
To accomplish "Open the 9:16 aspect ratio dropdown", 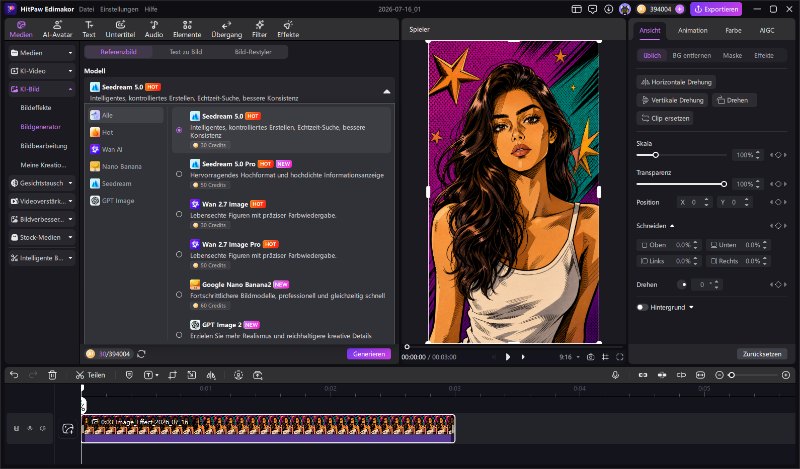I will [x=569, y=357].
